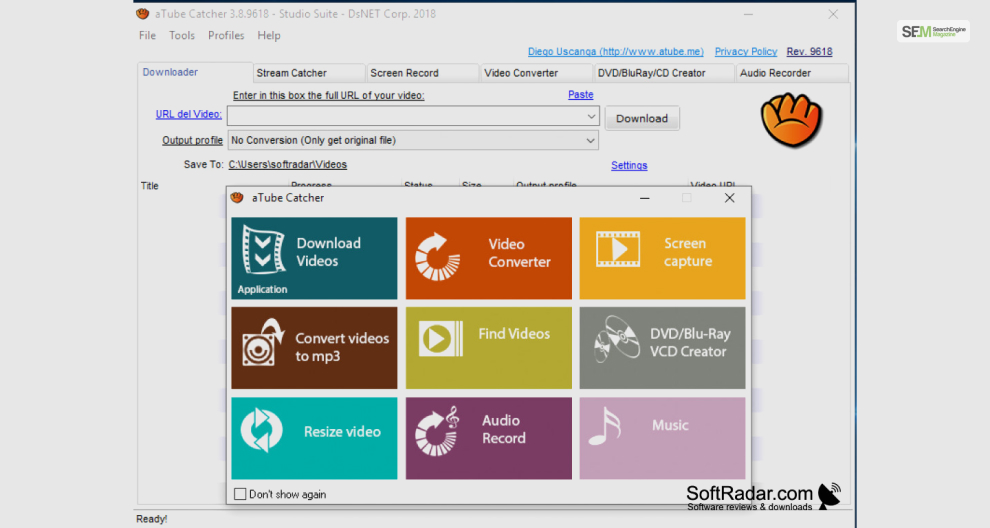Switch to the Video Converter tab

point(536,73)
